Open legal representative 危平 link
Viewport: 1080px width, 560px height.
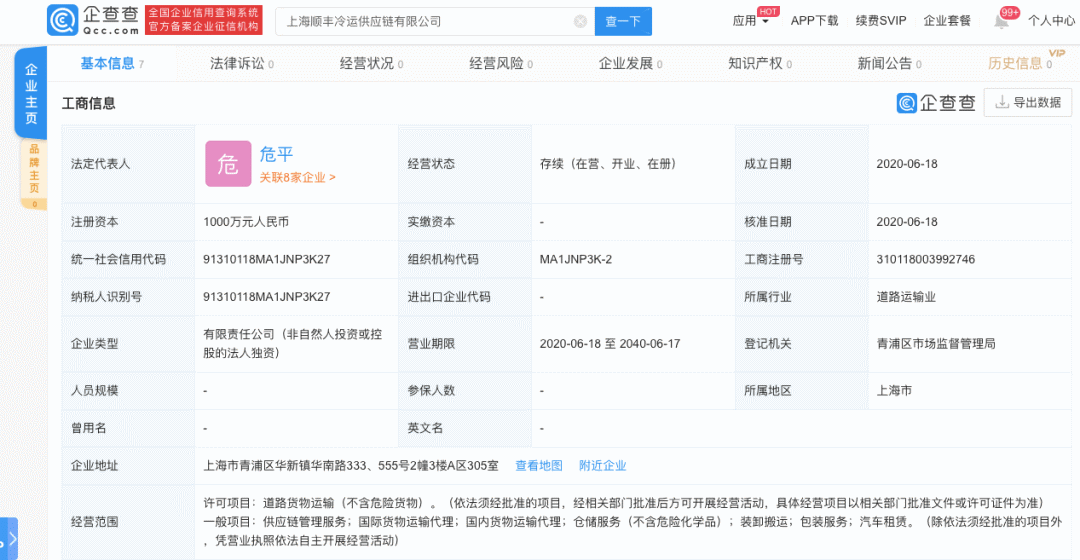[276, 154]
